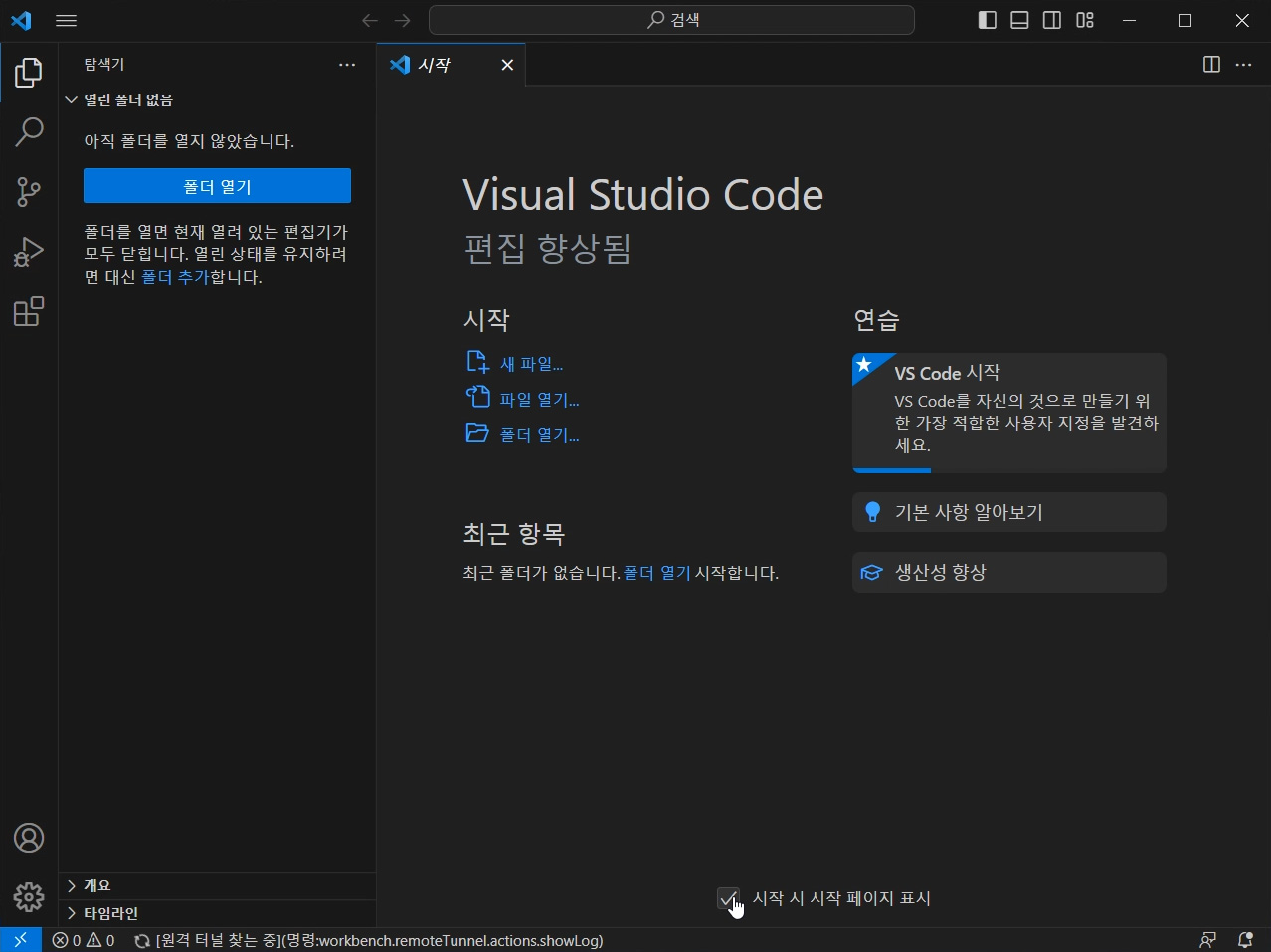Click the 연습 heading
The image size is (1271, 952).
[876, 320]
